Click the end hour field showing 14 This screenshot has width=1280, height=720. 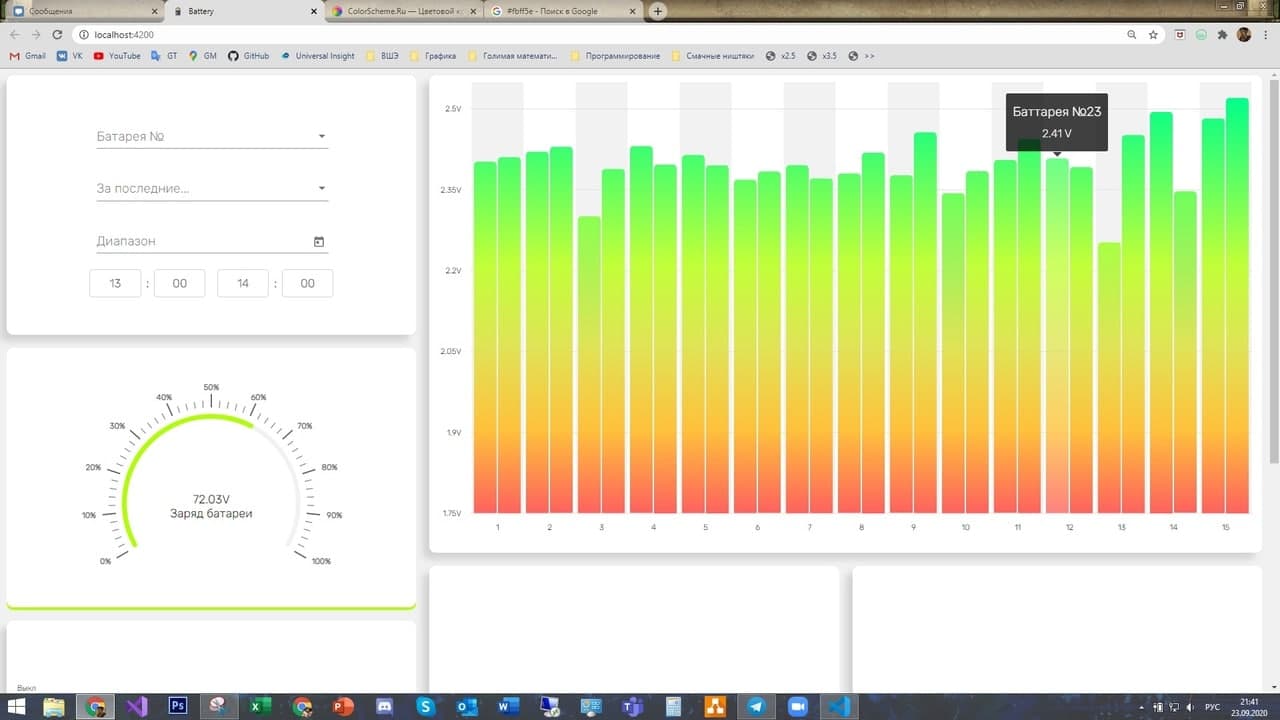click(x=243, y=283)
